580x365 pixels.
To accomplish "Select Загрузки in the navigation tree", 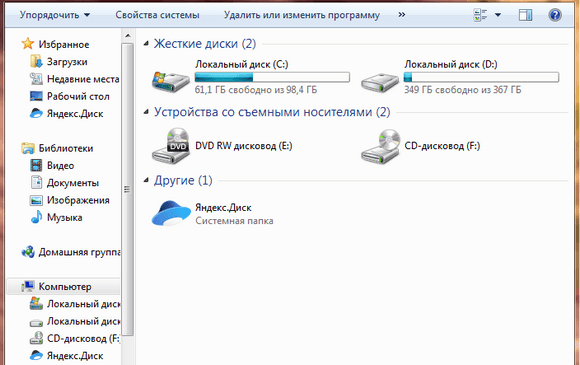I will coord(67,62).
